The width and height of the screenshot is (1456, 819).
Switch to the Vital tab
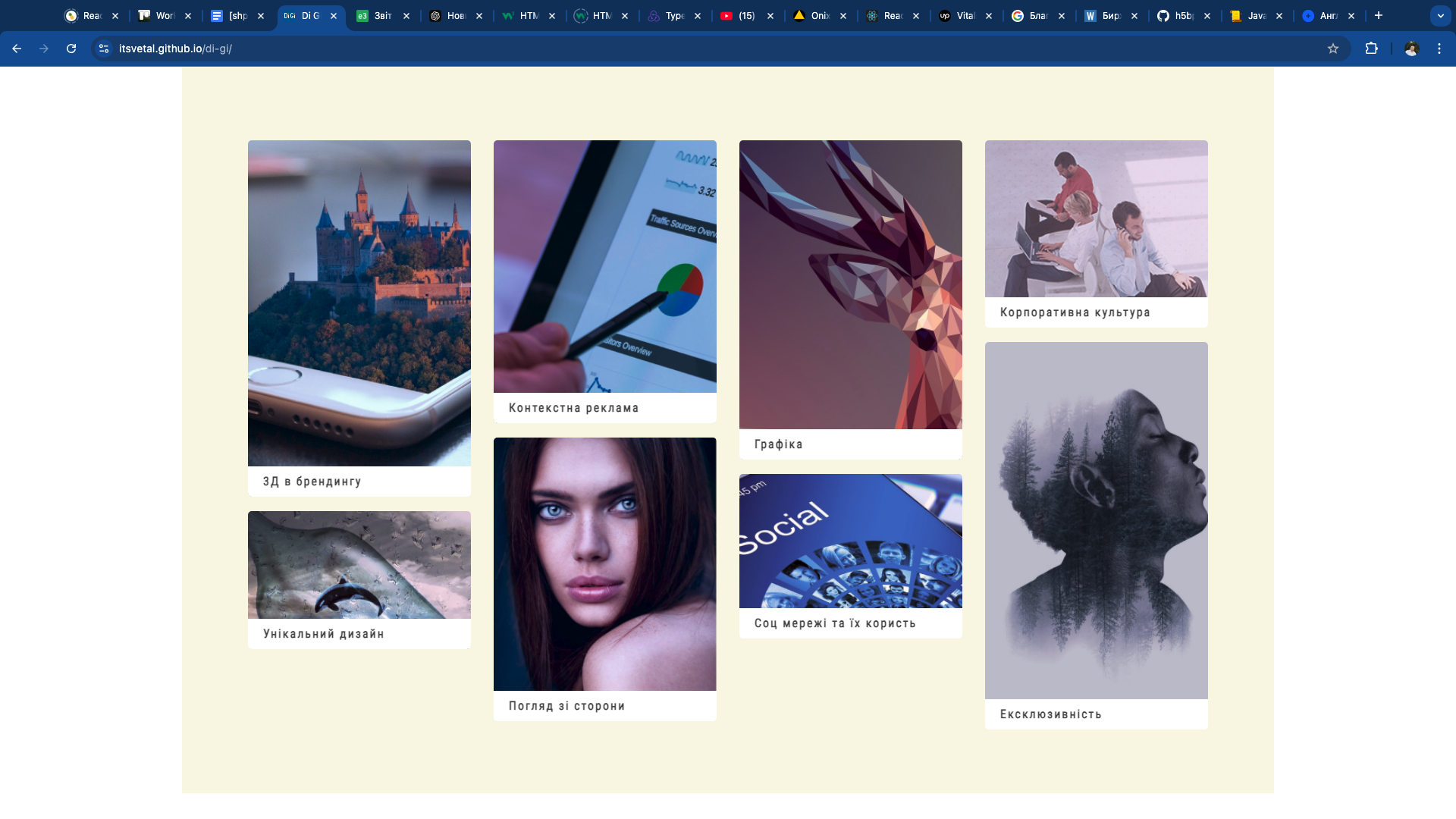coord(965,15)
